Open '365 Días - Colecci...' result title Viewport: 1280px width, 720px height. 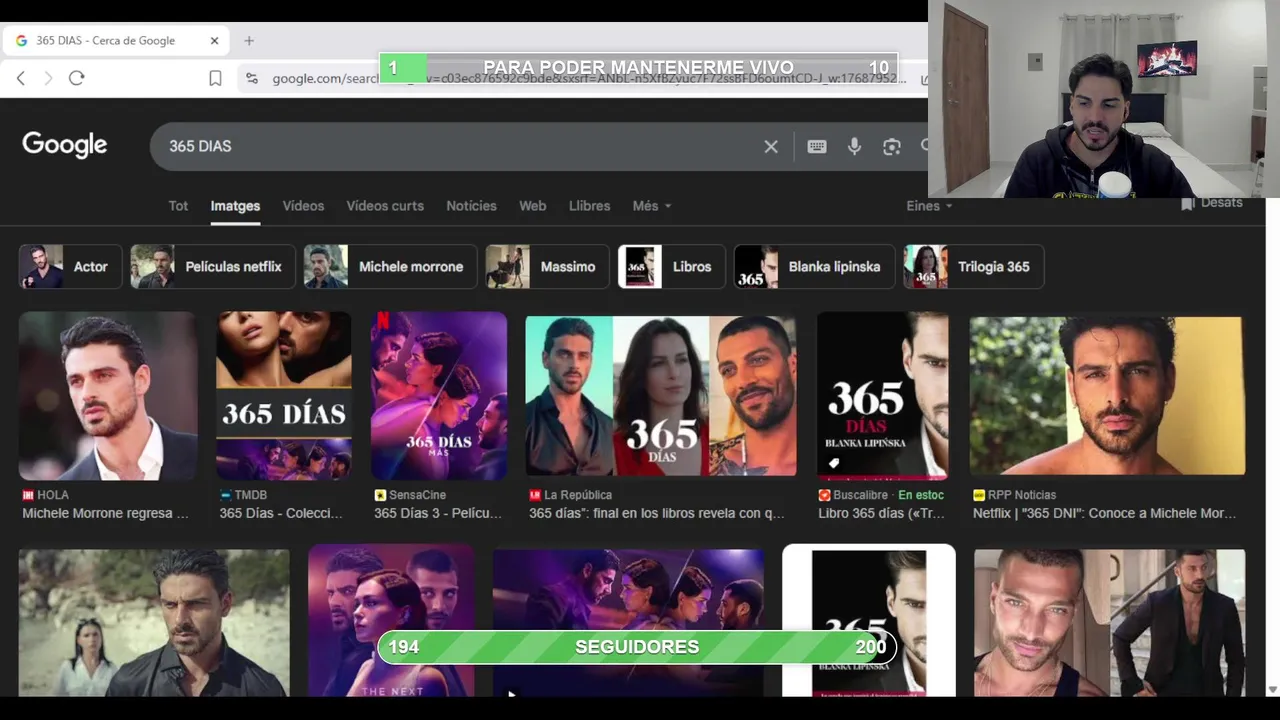(281, 514)
